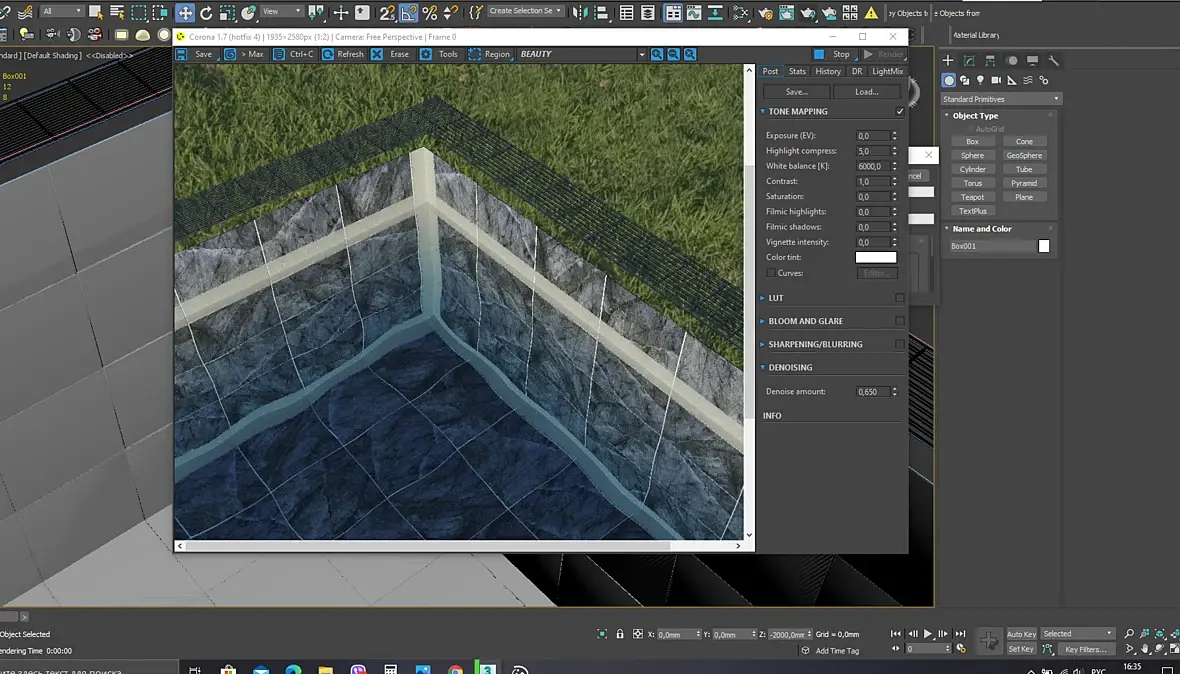Open the Color tint white swatch
The height and width of the screenshot is (674, 1180).
(x=876, y=257)
